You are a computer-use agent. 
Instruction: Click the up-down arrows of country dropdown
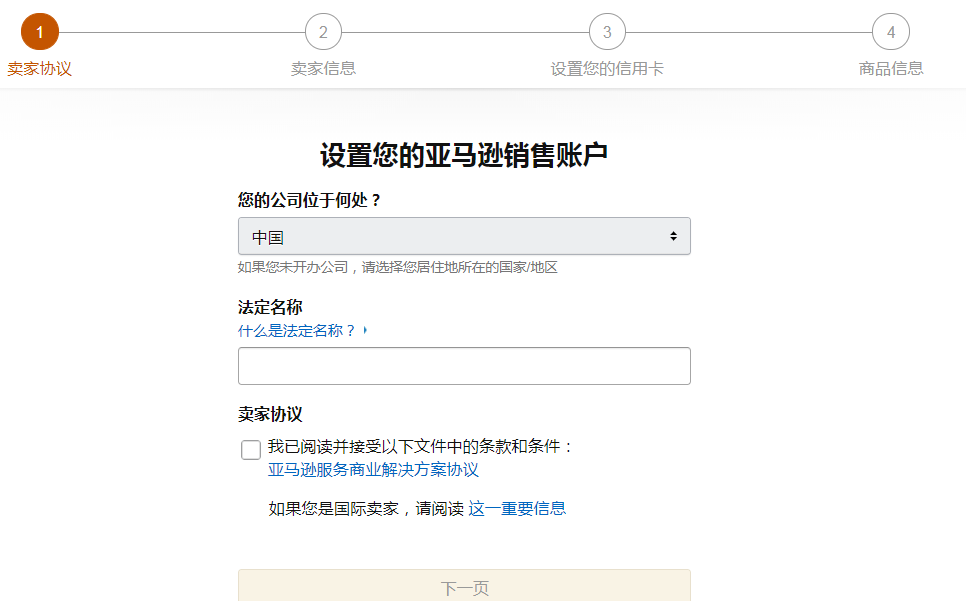pos(673,236)
